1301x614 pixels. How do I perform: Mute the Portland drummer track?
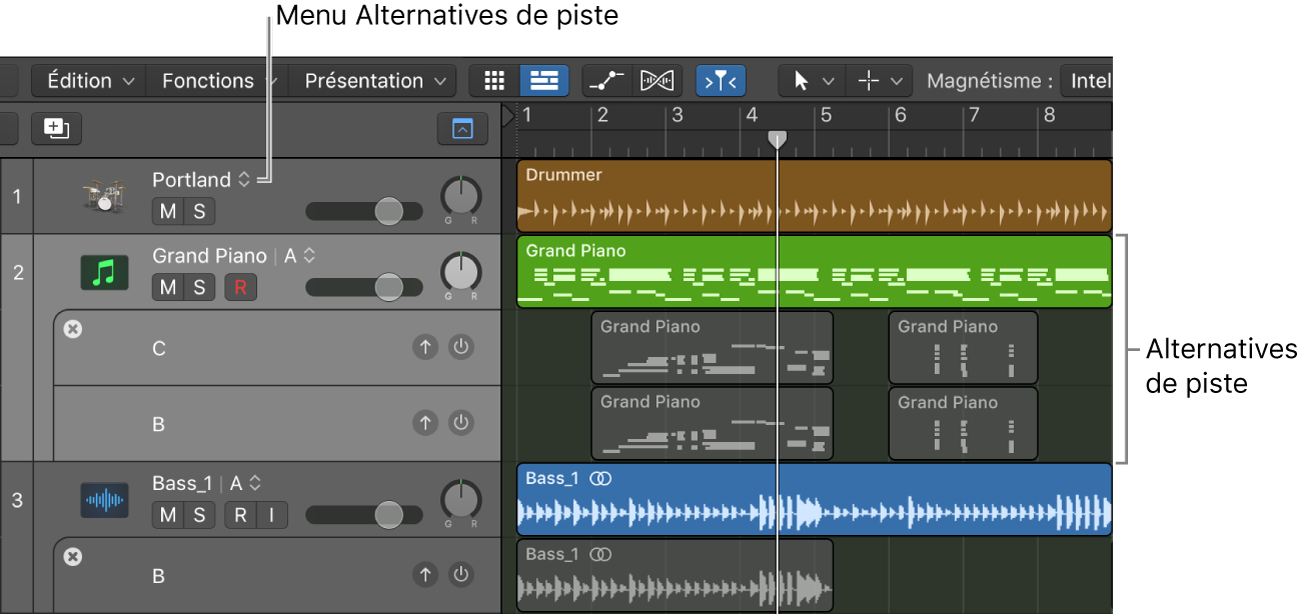tap(168, 211)
